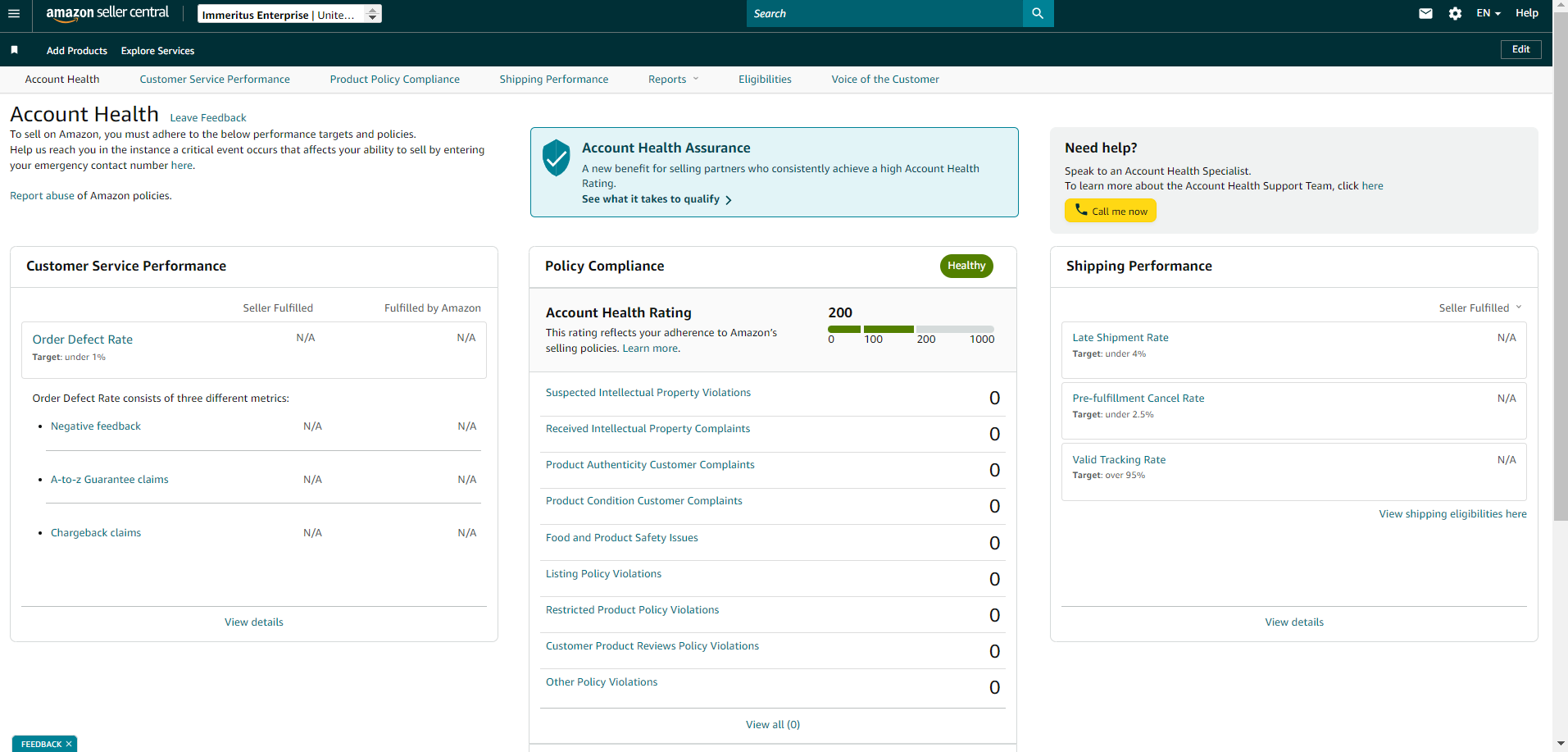Open the Negative feedback metric link

96,426
